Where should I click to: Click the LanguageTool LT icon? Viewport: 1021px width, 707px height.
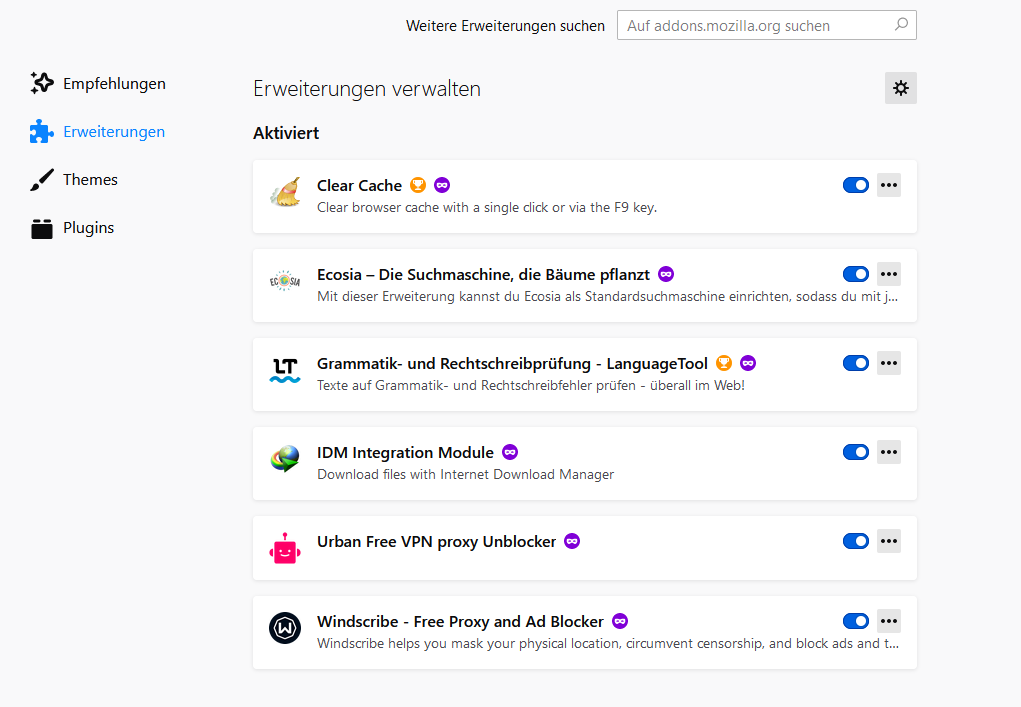click(285, 371)
